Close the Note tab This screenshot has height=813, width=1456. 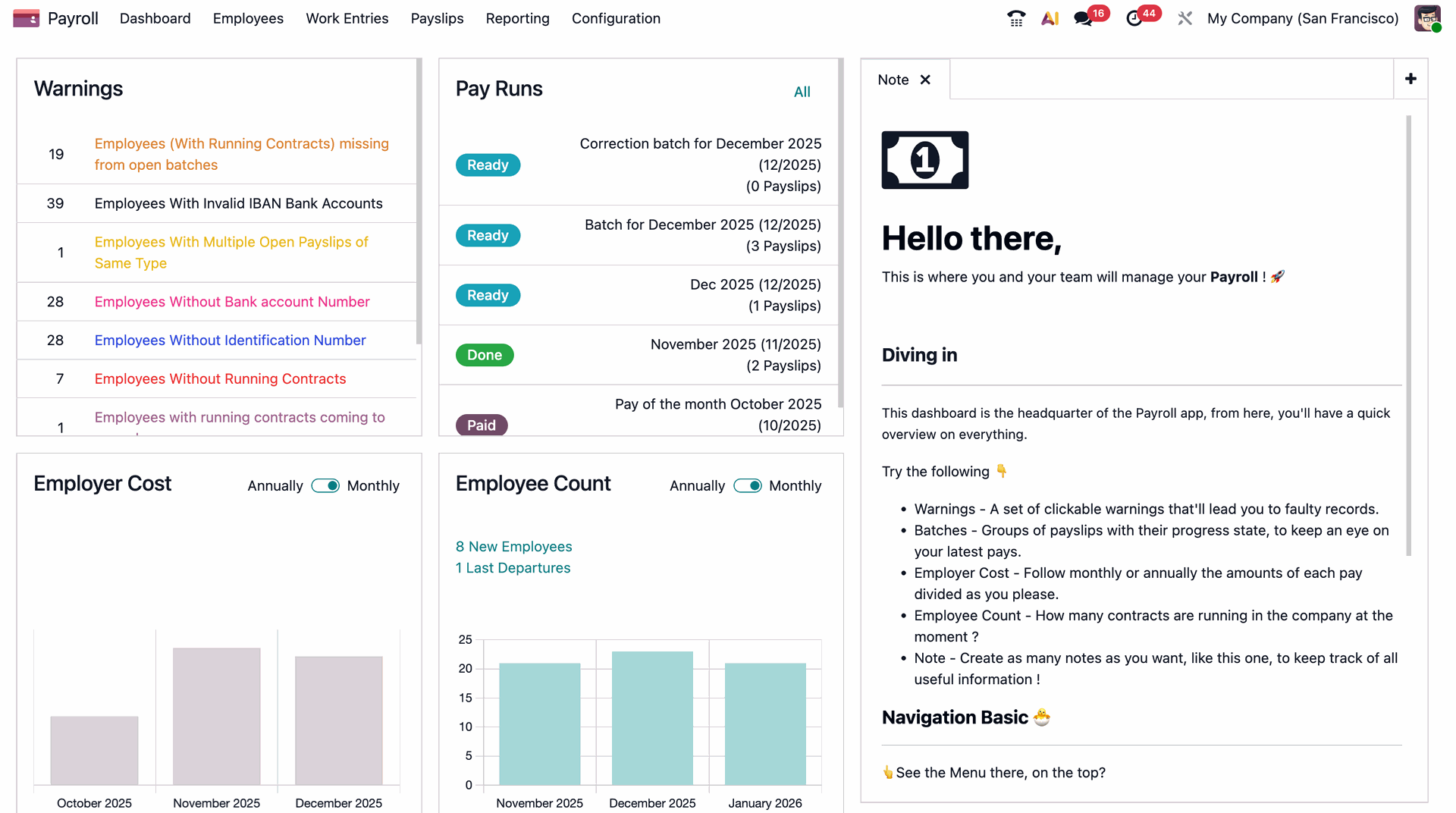coord(925,79)
